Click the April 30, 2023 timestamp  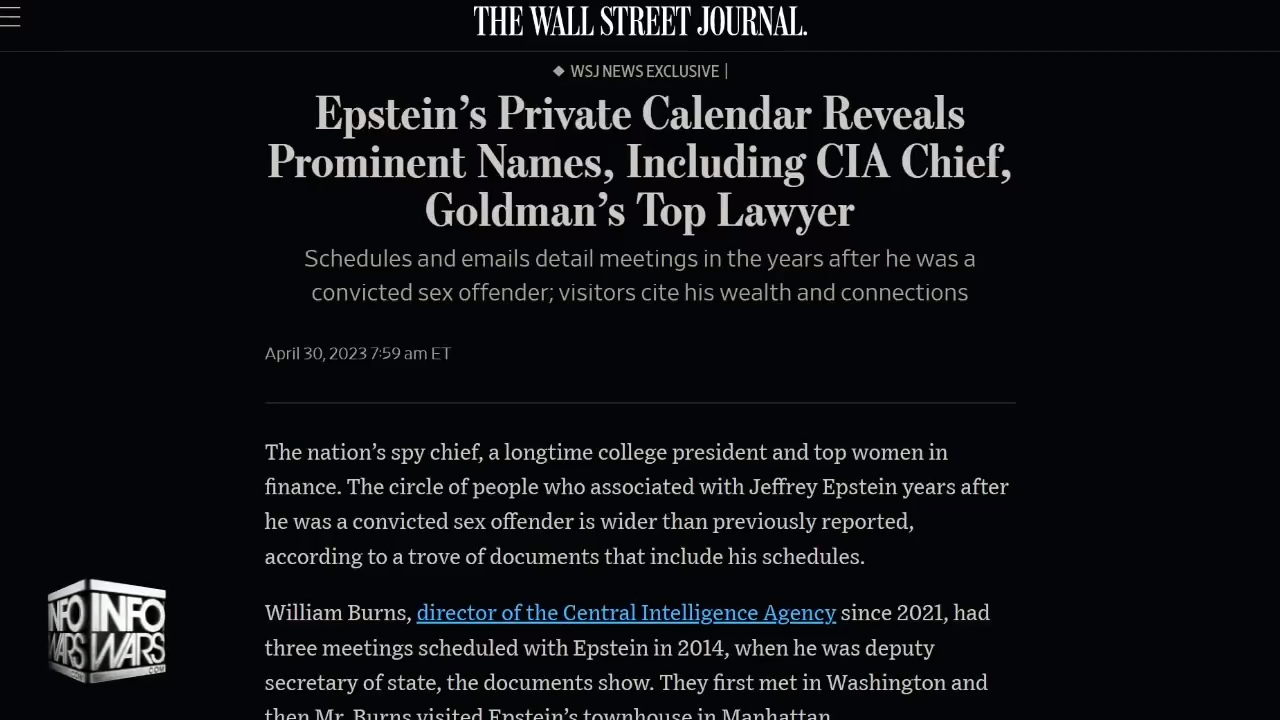click(x=357, y=353)
